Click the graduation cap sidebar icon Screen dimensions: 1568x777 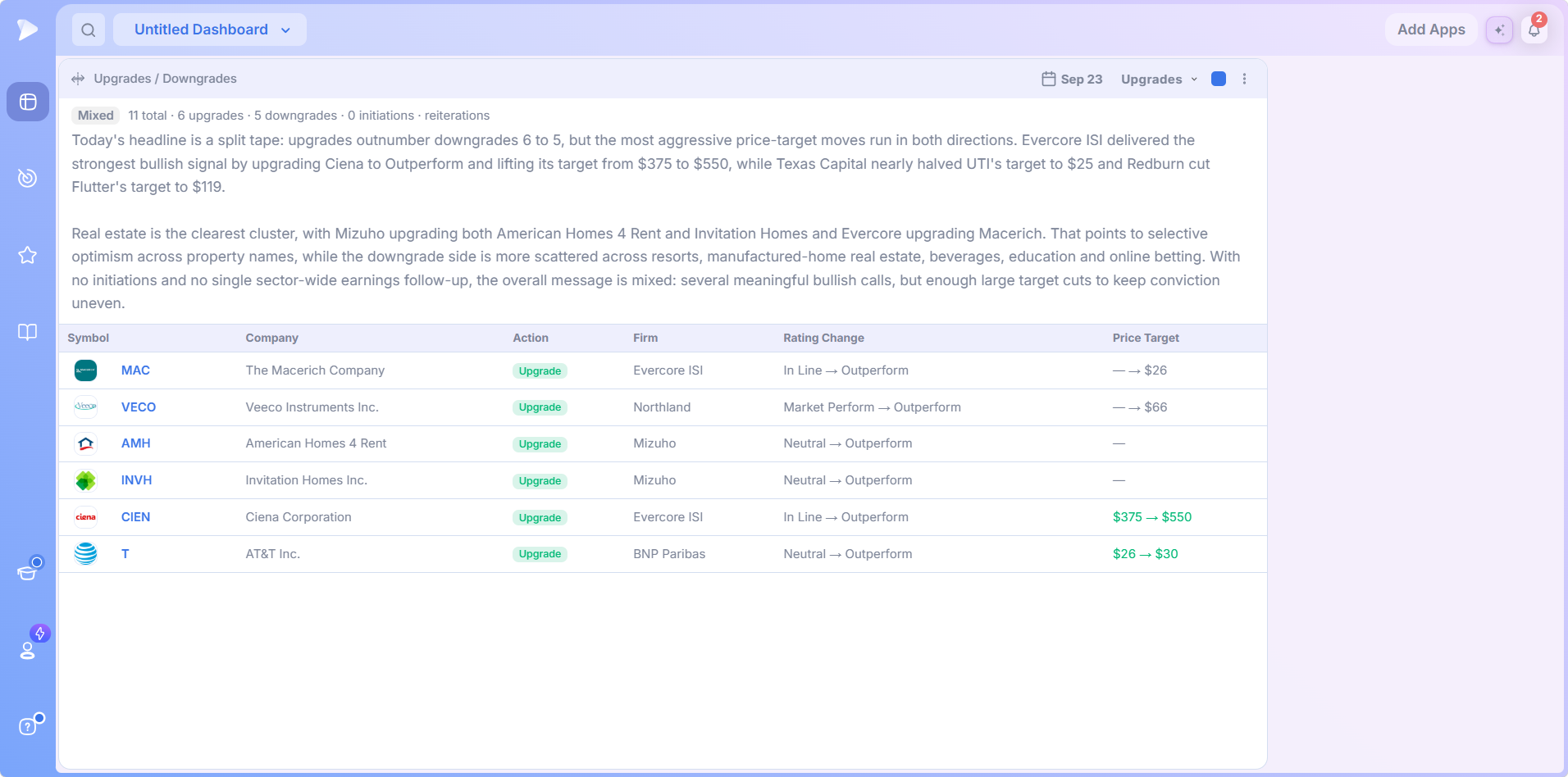point(28,571)
